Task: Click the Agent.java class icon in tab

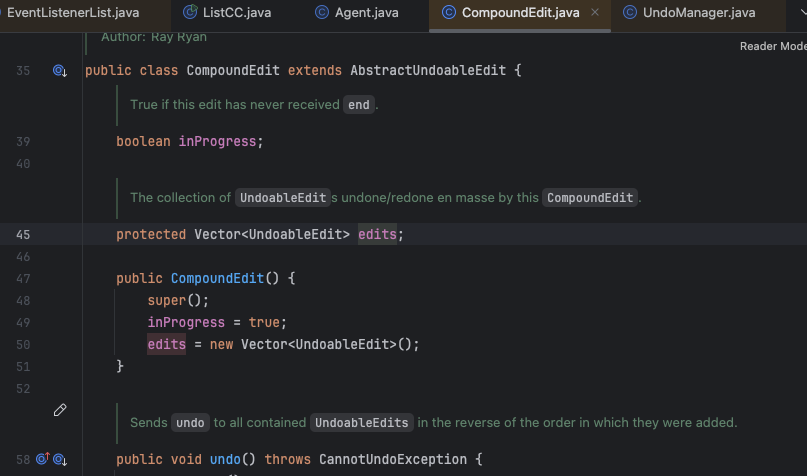Action: [x=321, y=13]
